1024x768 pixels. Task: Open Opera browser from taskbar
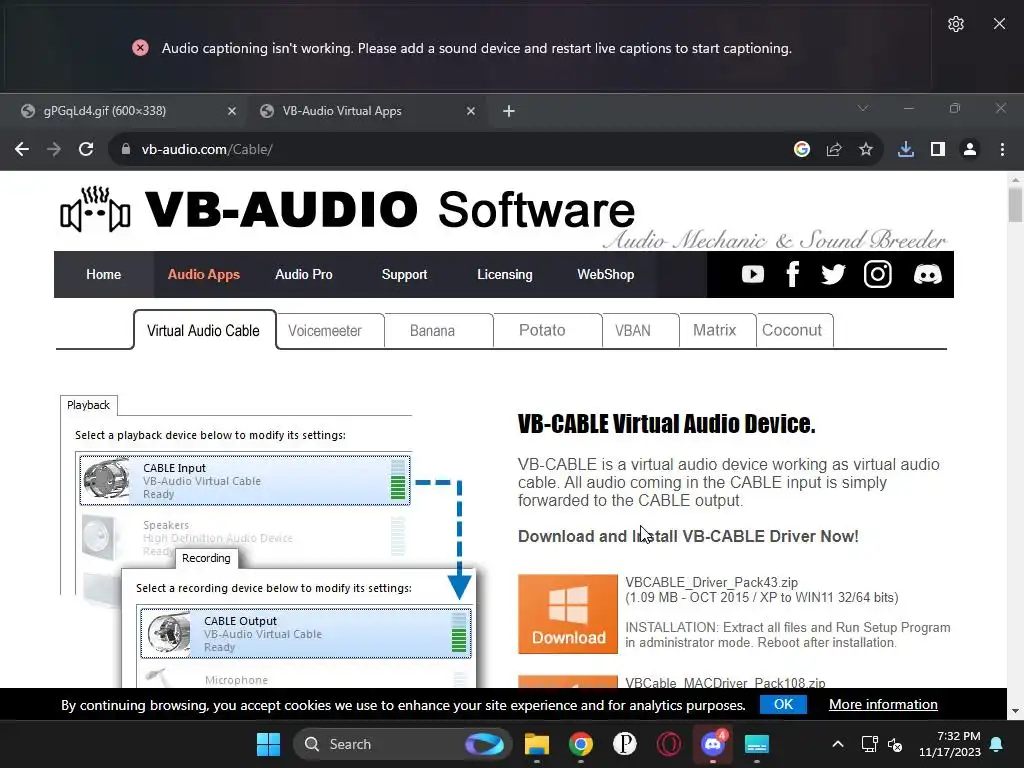tap(669, 744)
